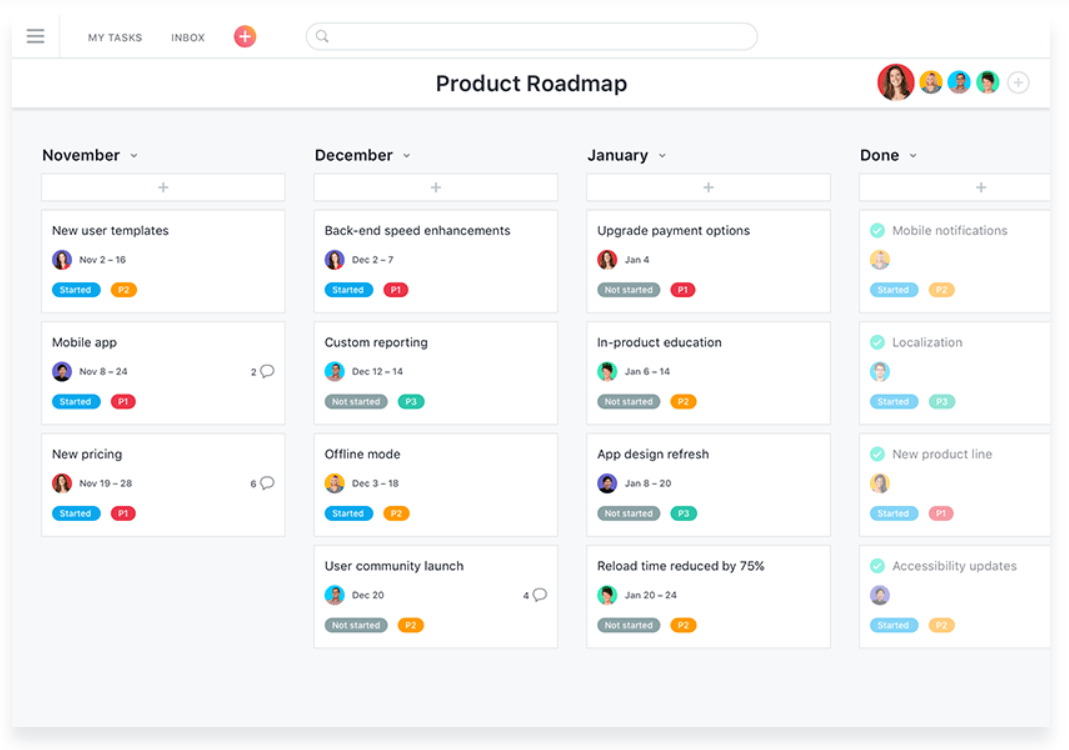Toggle completion checkmark on Localization task
The width and height of the screenshot is (1069, 750).
pyautogui.click(x=878, y=342)
